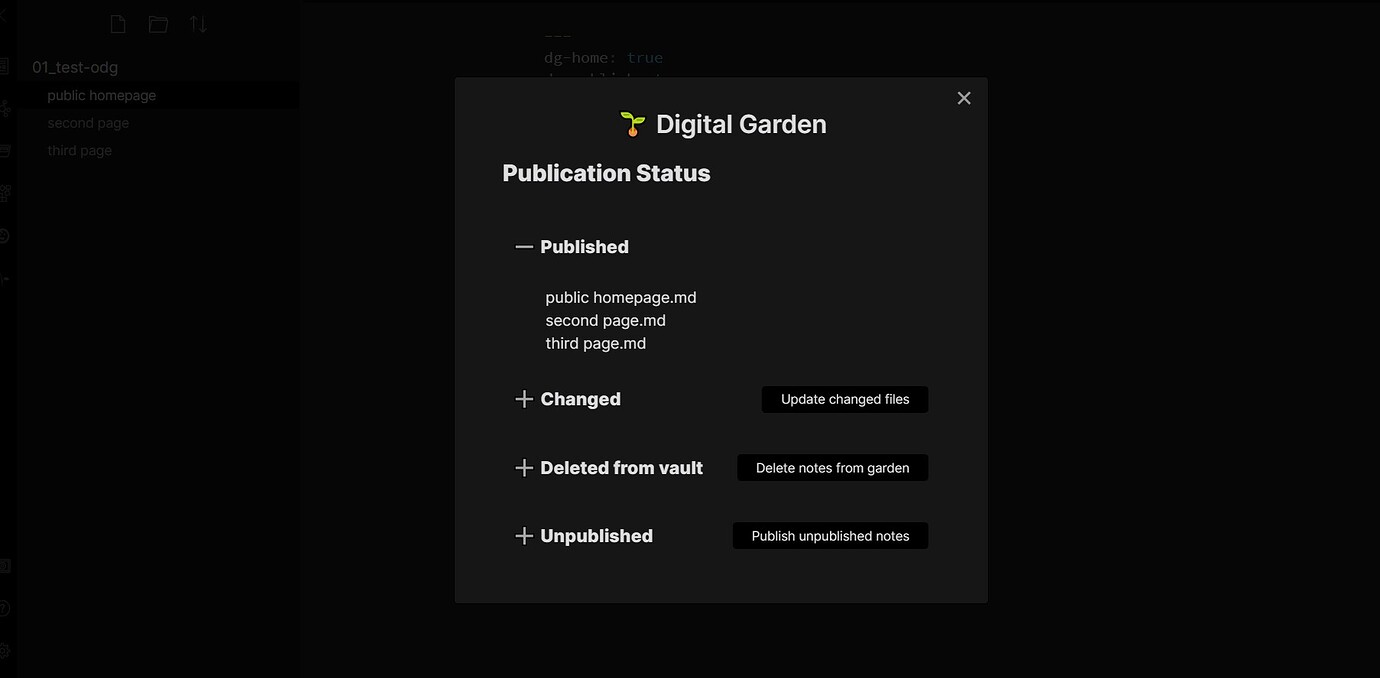Expand the Deleted from vault section
Screen dimensions: 1380x678
click(523, 467)
